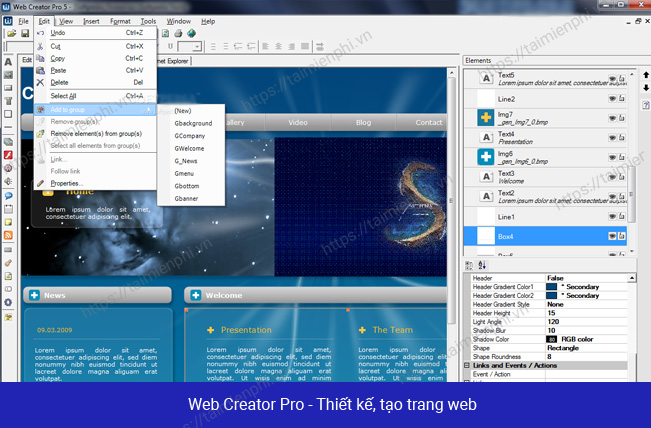
Task: Click the Light Angle value 120
Action: point(553,322)
